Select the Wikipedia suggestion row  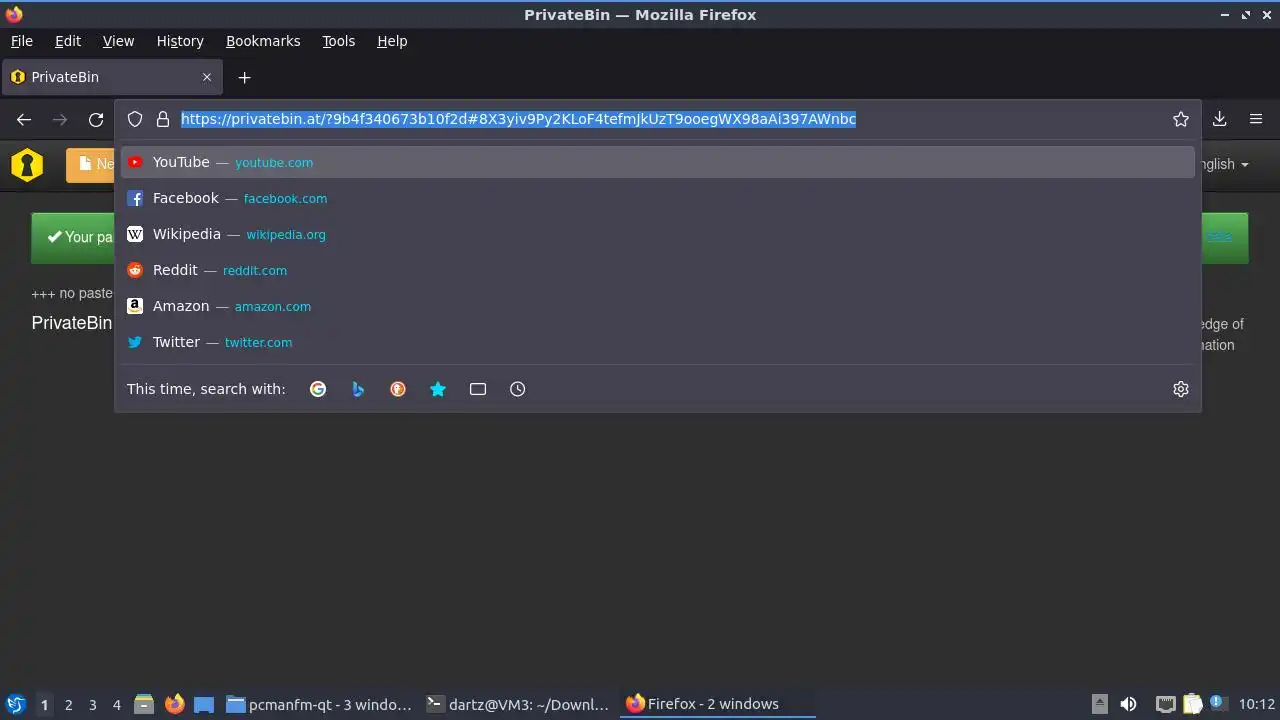pyautogui.click(x=658, y=234)
